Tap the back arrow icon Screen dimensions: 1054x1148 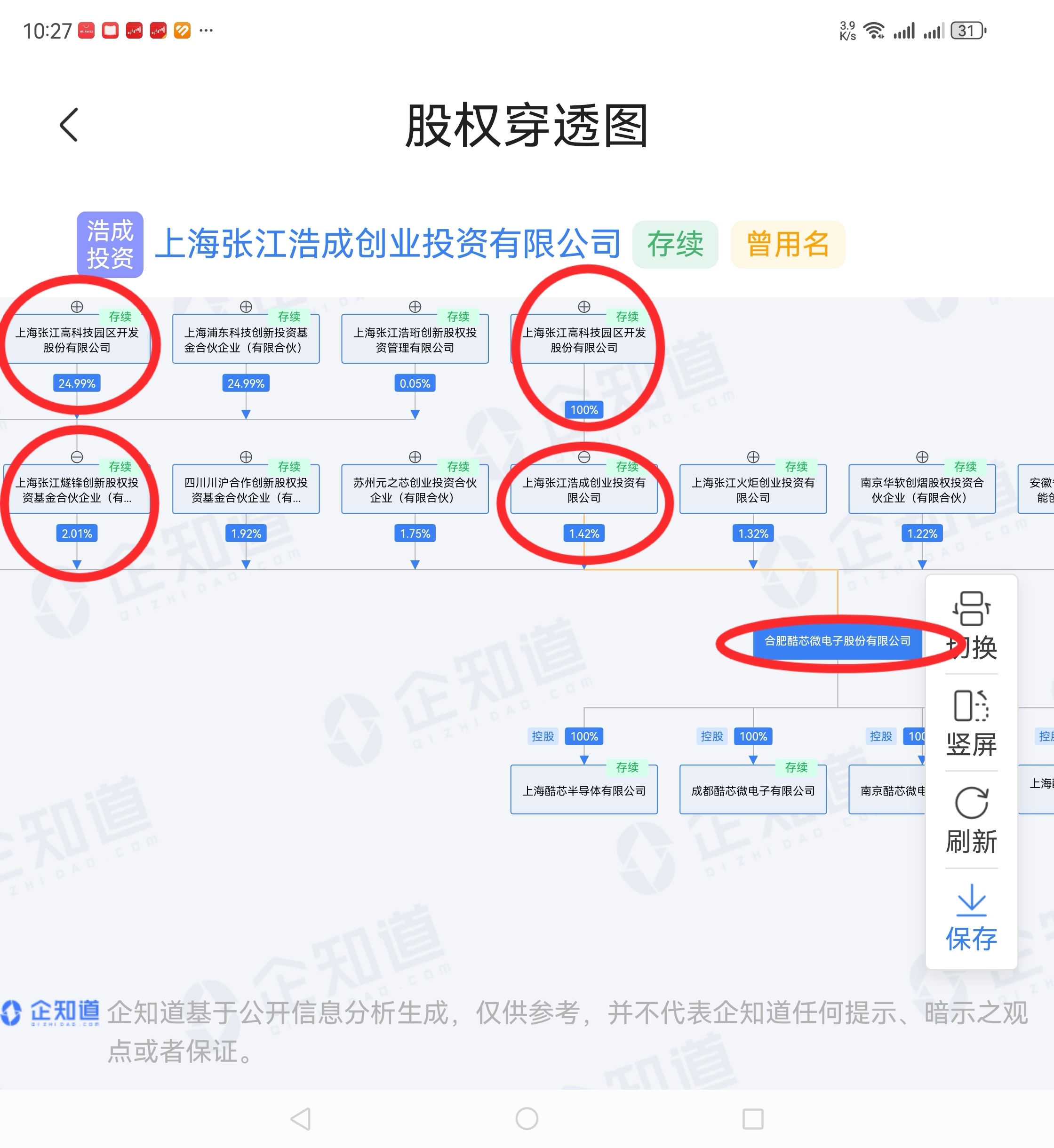(x=69, y=124)
